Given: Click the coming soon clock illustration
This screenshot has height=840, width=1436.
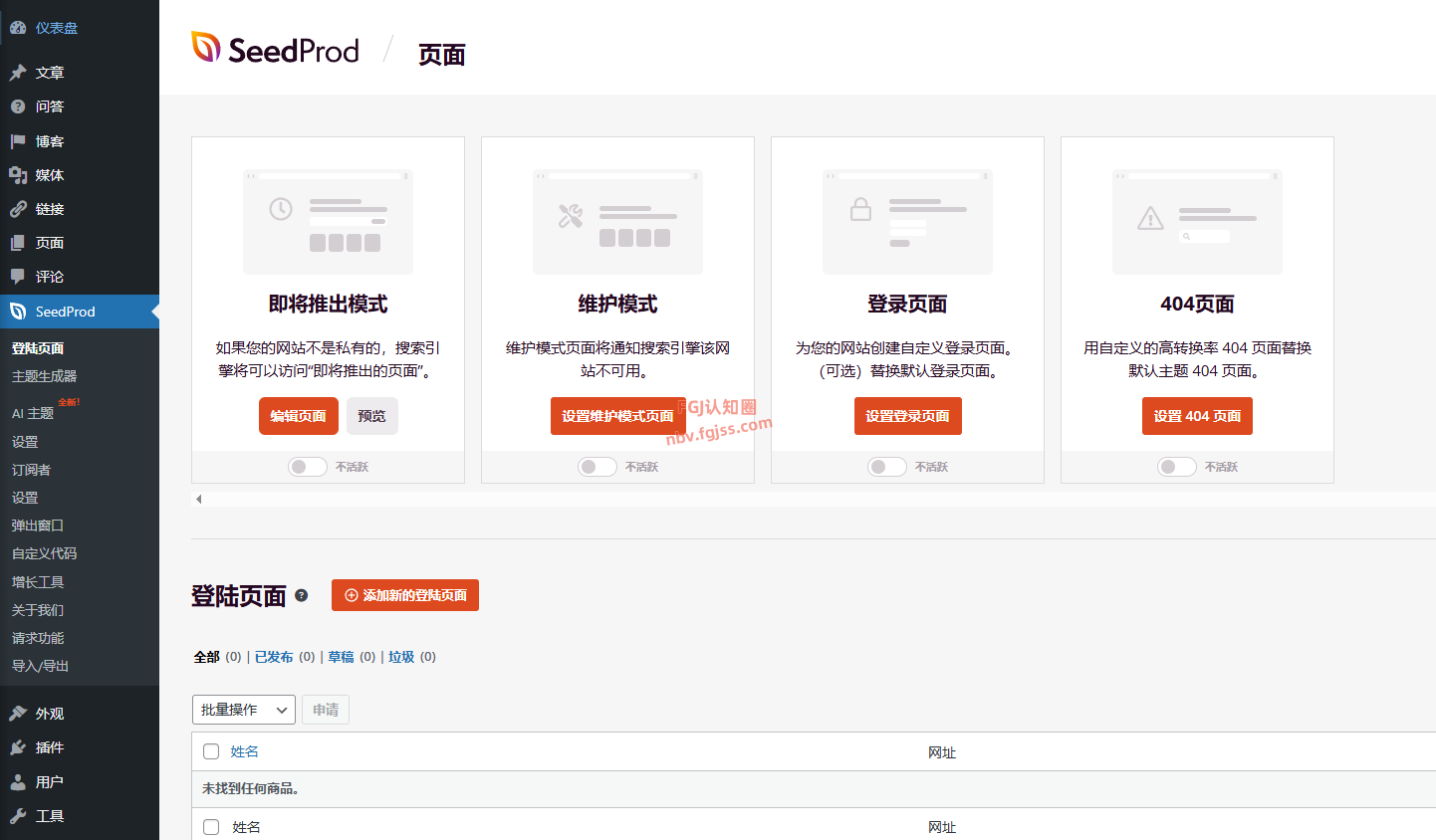Looking at the screenshot, I should [x=328, y=222].
